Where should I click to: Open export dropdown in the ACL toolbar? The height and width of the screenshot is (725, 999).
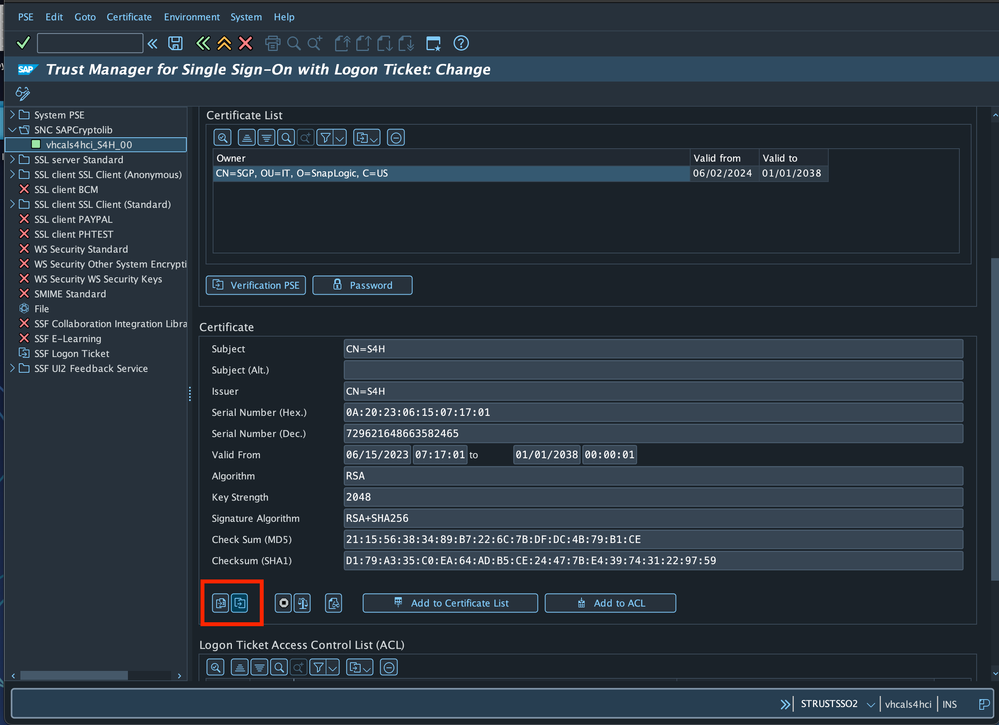[x=360, y=667]
